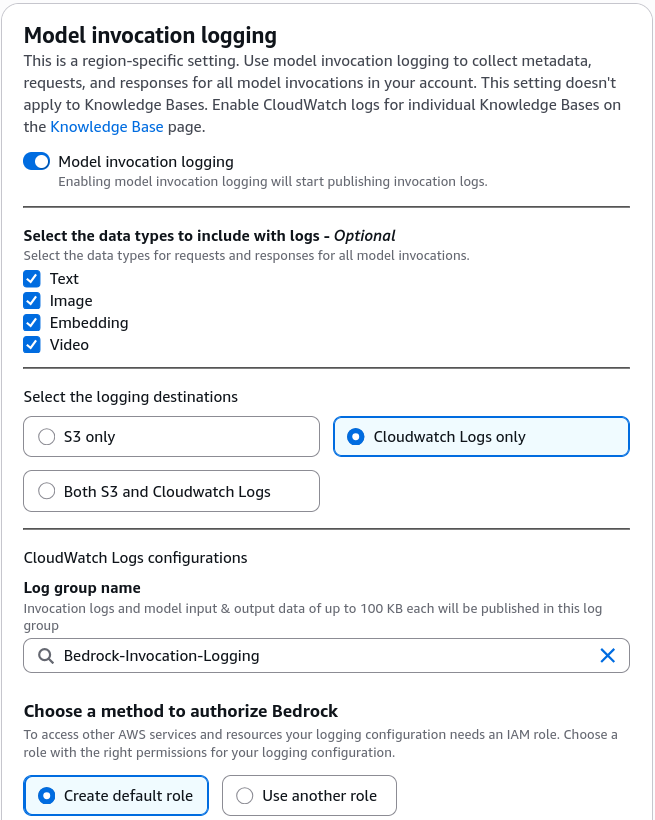Click the Video checkbox label text

click(x=69, y=345)
